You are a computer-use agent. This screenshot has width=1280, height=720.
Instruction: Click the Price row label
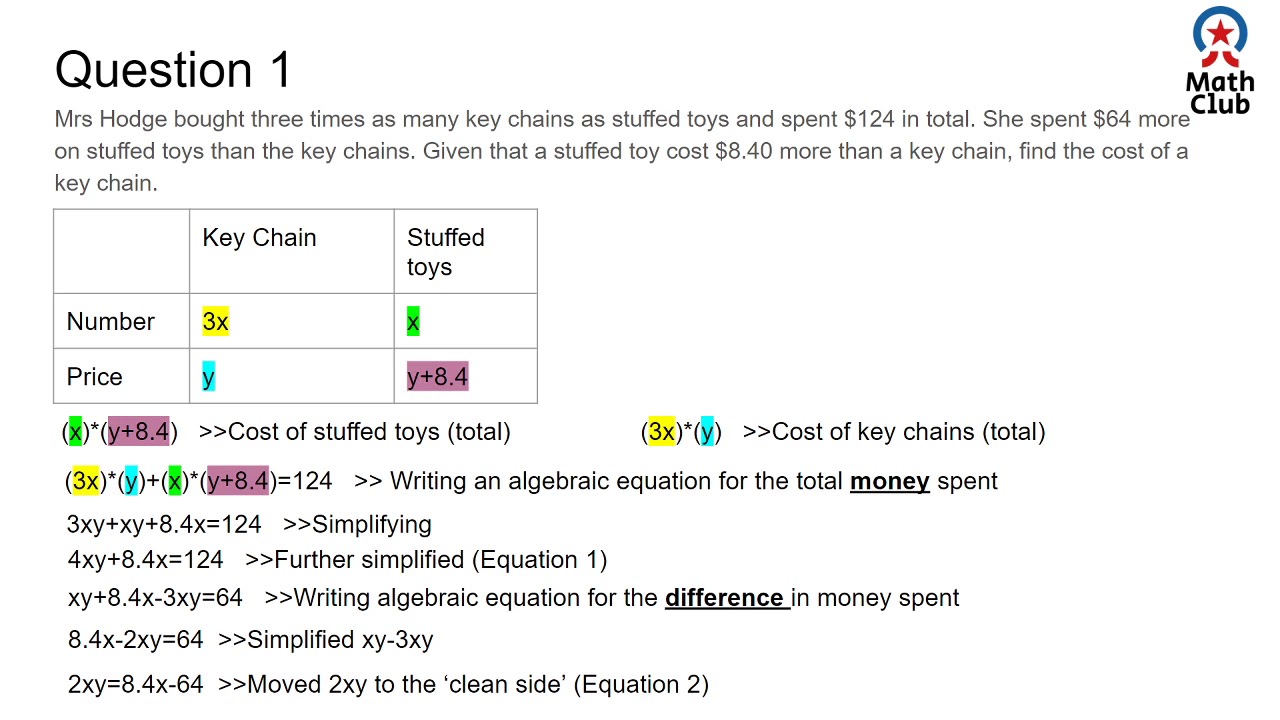(94, 377)
